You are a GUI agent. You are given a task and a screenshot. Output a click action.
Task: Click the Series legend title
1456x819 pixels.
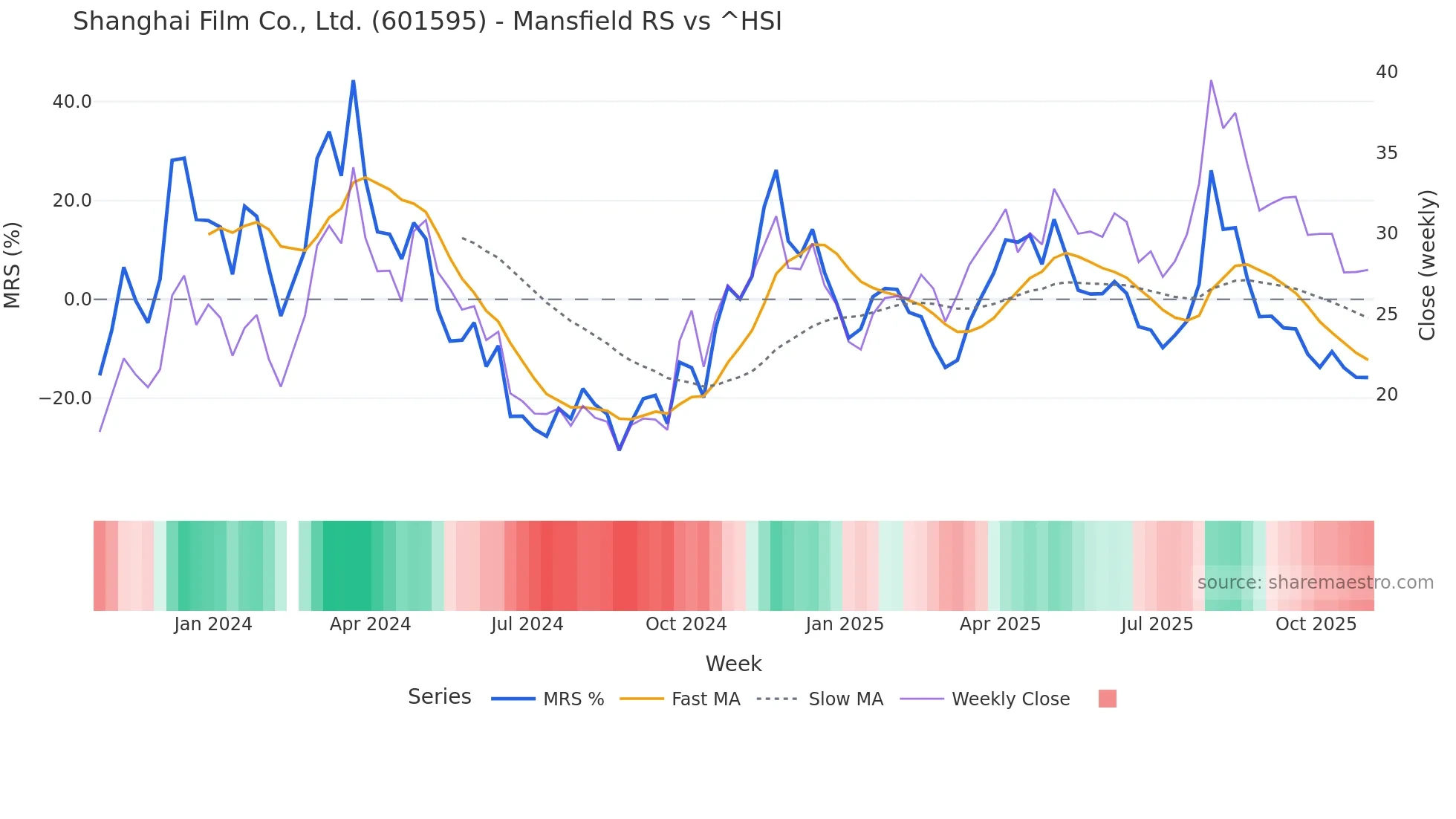pyautogui.click(x=439, y=697)
